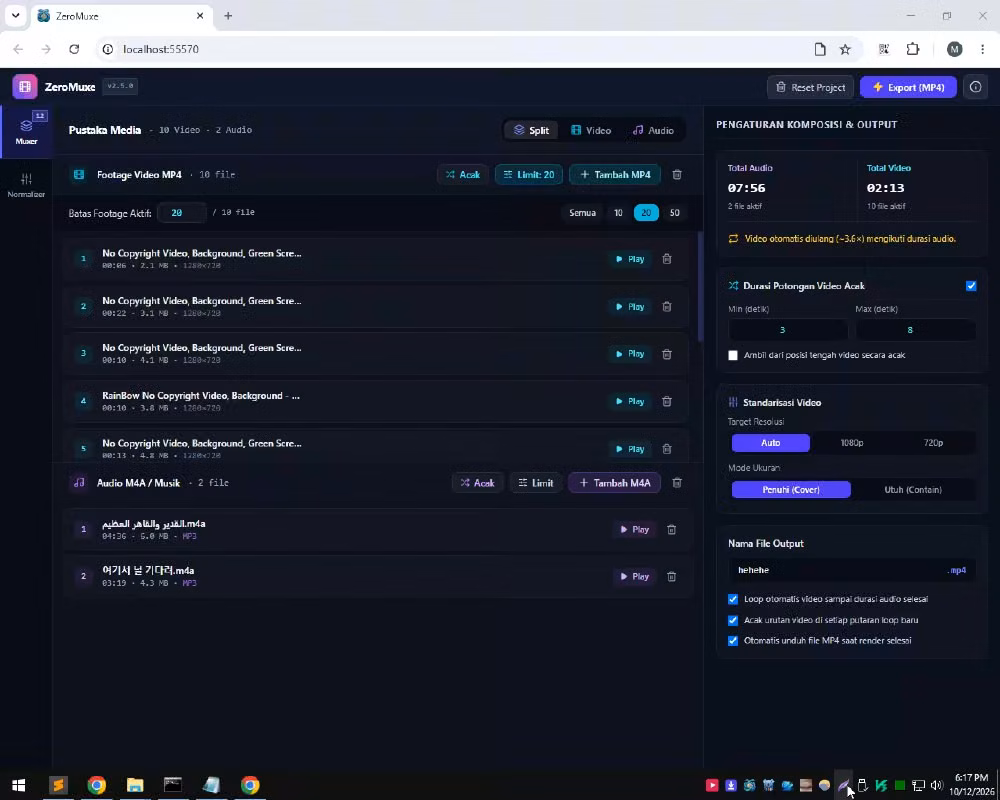Viewport: 1000px width, 800px height.
Task: Bookmark this page with the star icon
Action: (x=845, y=49)
